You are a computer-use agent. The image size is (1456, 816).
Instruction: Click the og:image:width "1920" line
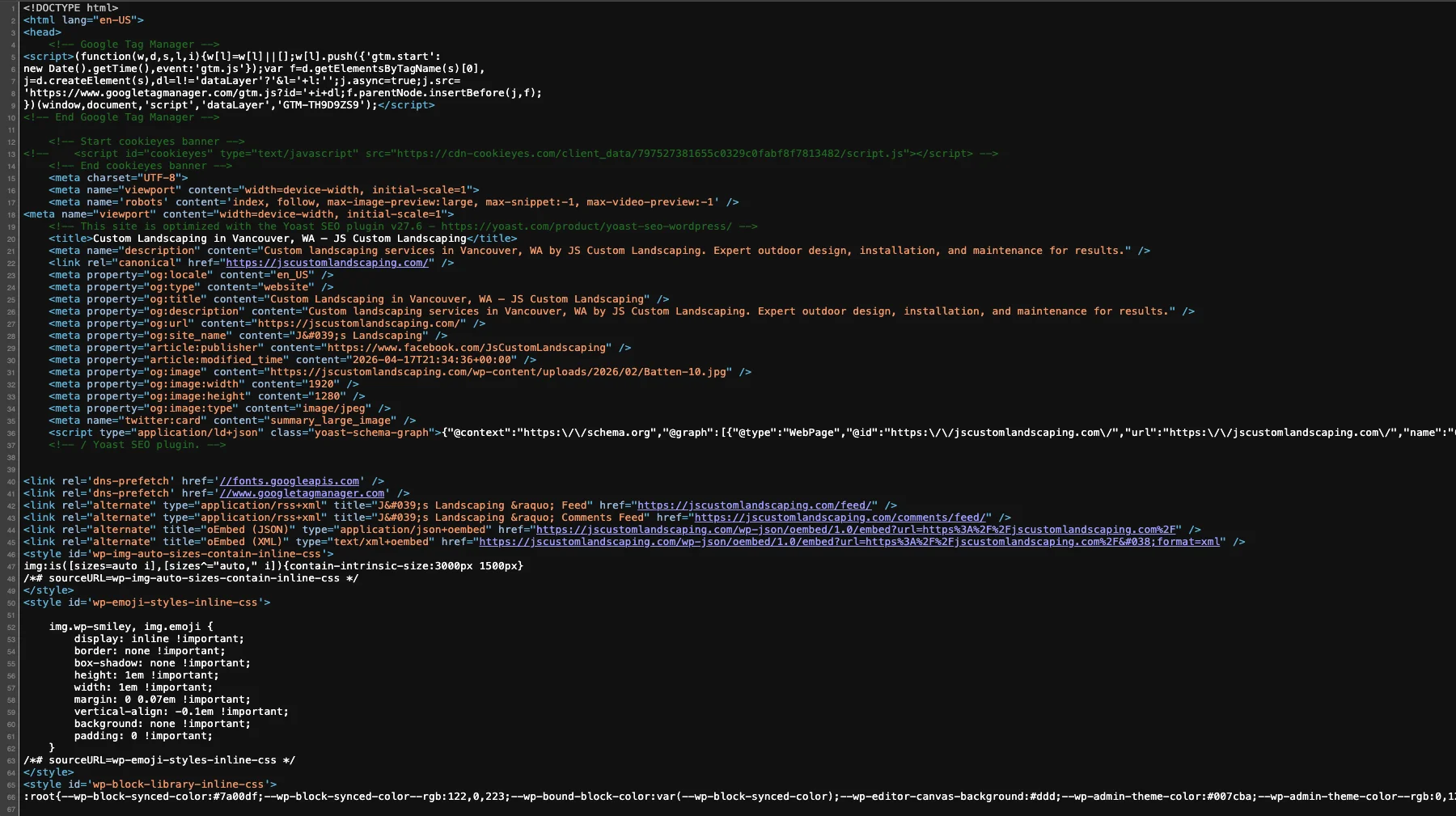tap(204, 384)
